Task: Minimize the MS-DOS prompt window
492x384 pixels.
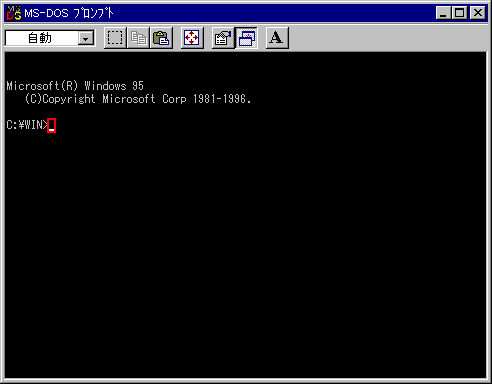Action: tap(443, 13)
